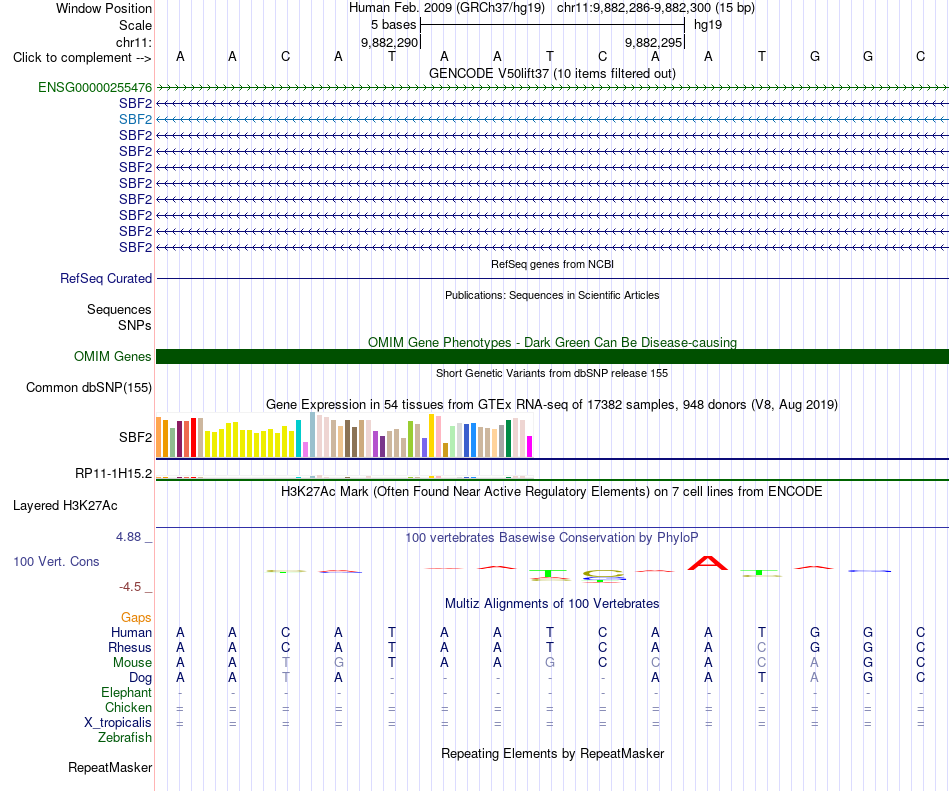Open the 'OMIM Genes' track label

(x=113, y=356)
